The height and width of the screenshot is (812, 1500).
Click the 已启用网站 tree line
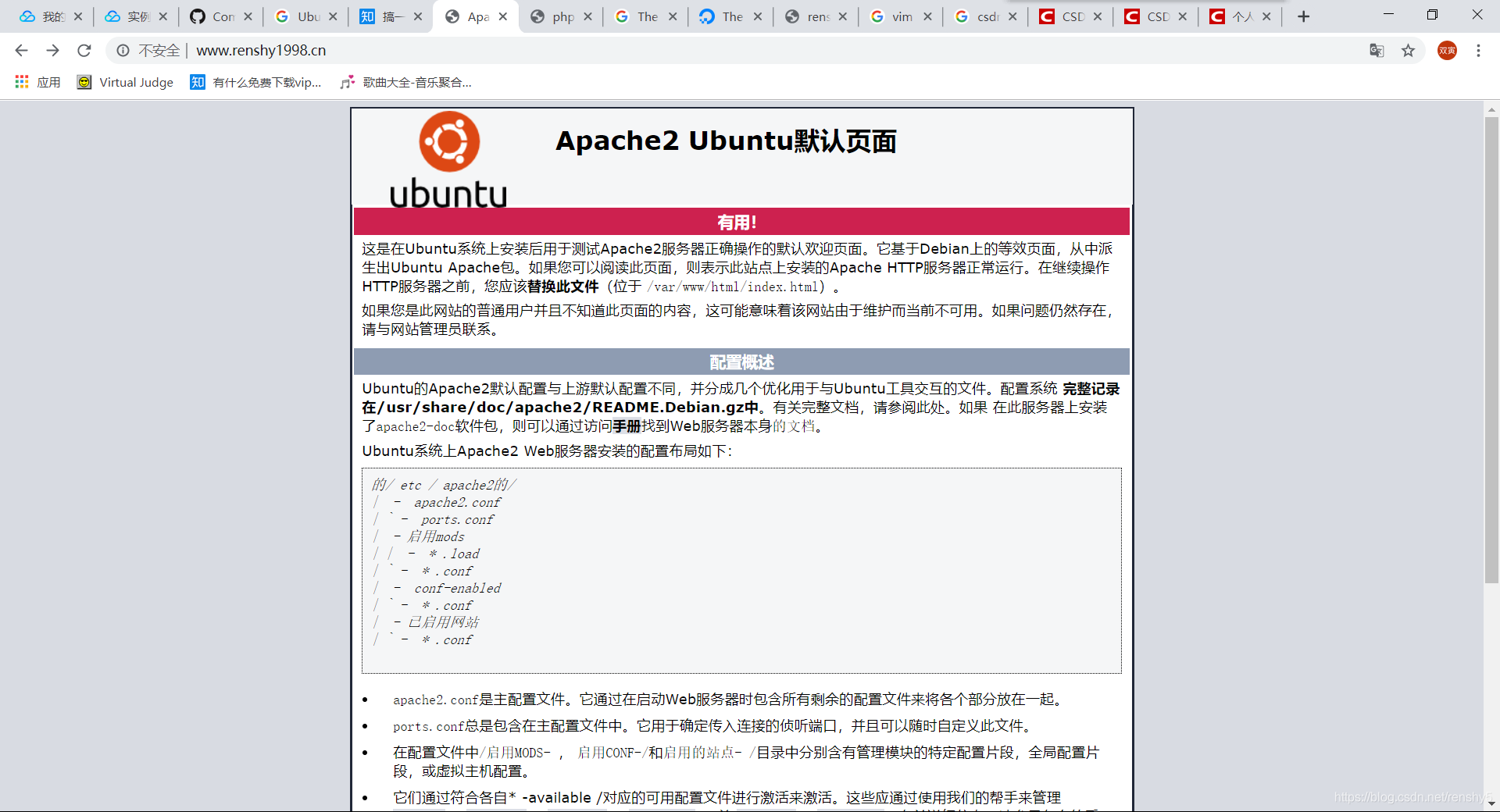pos(443,622)
